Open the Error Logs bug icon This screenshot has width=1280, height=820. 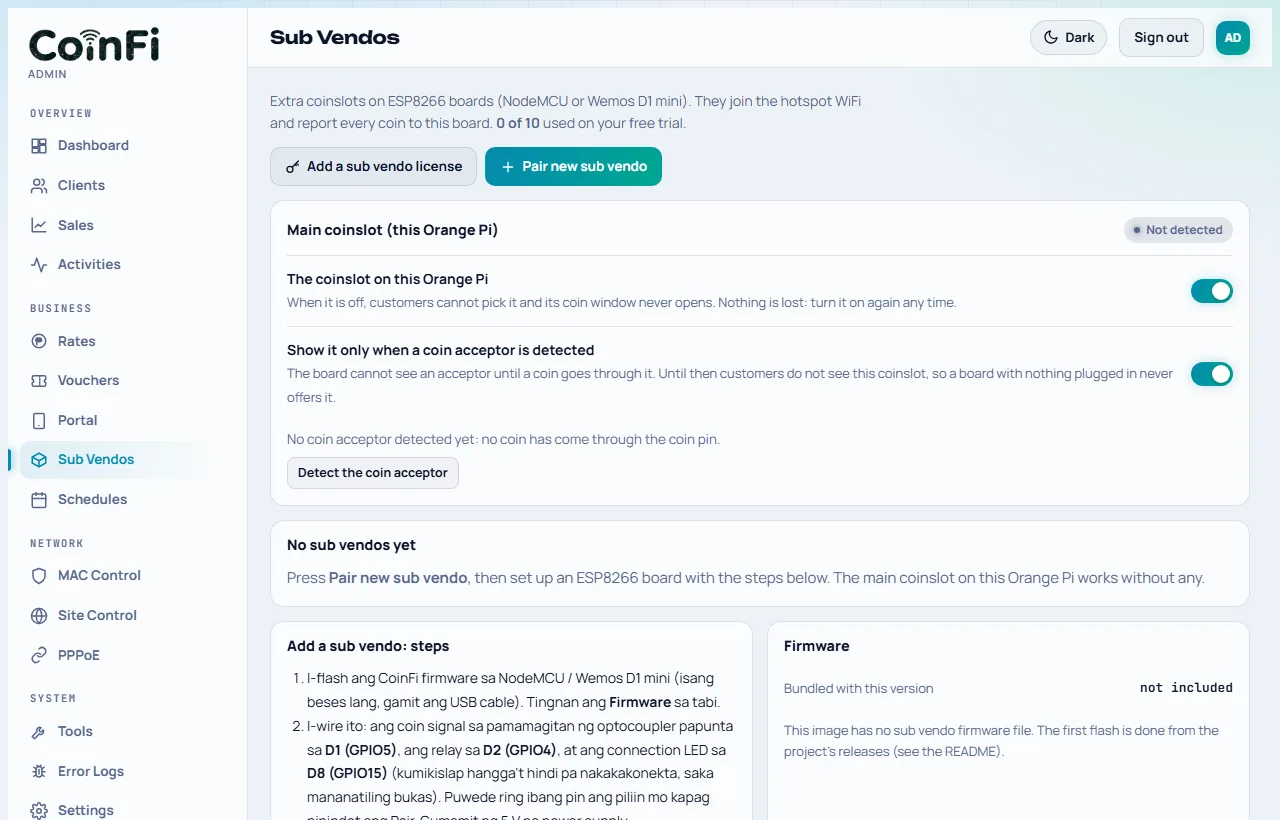point(39,772)
